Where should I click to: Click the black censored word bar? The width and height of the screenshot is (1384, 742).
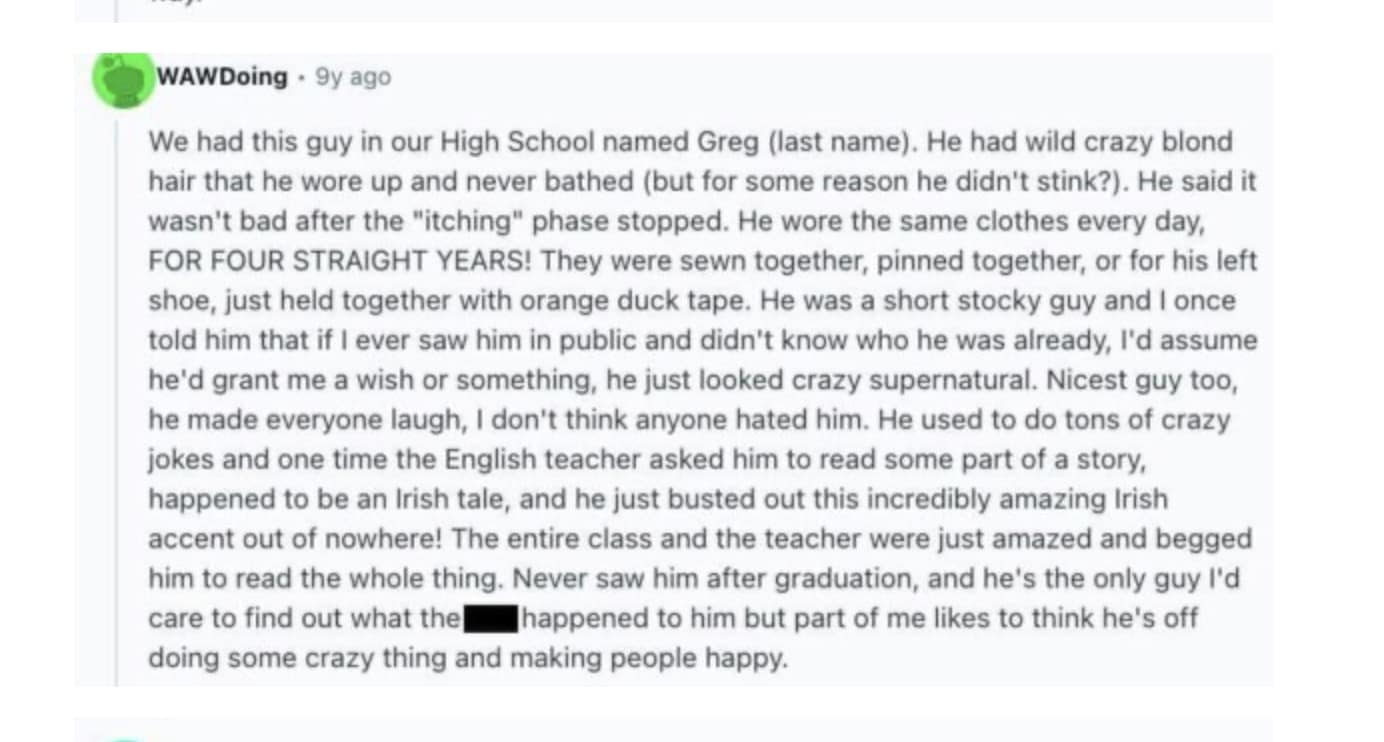click(489, 619)
